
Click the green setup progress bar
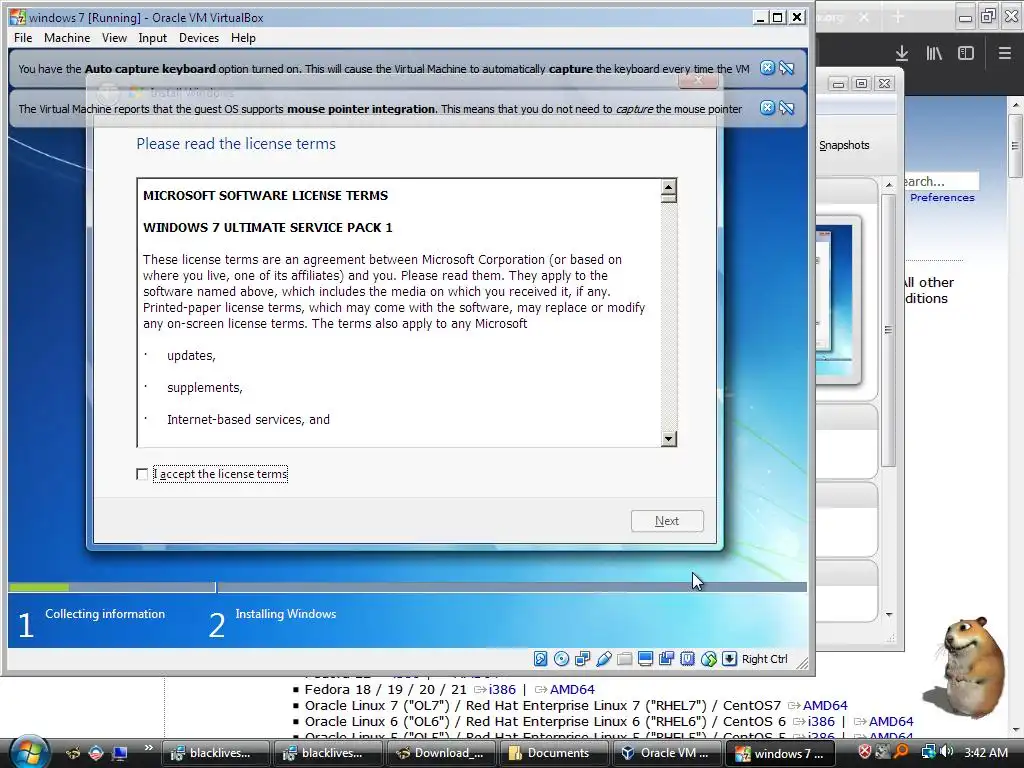coord(39,587)
